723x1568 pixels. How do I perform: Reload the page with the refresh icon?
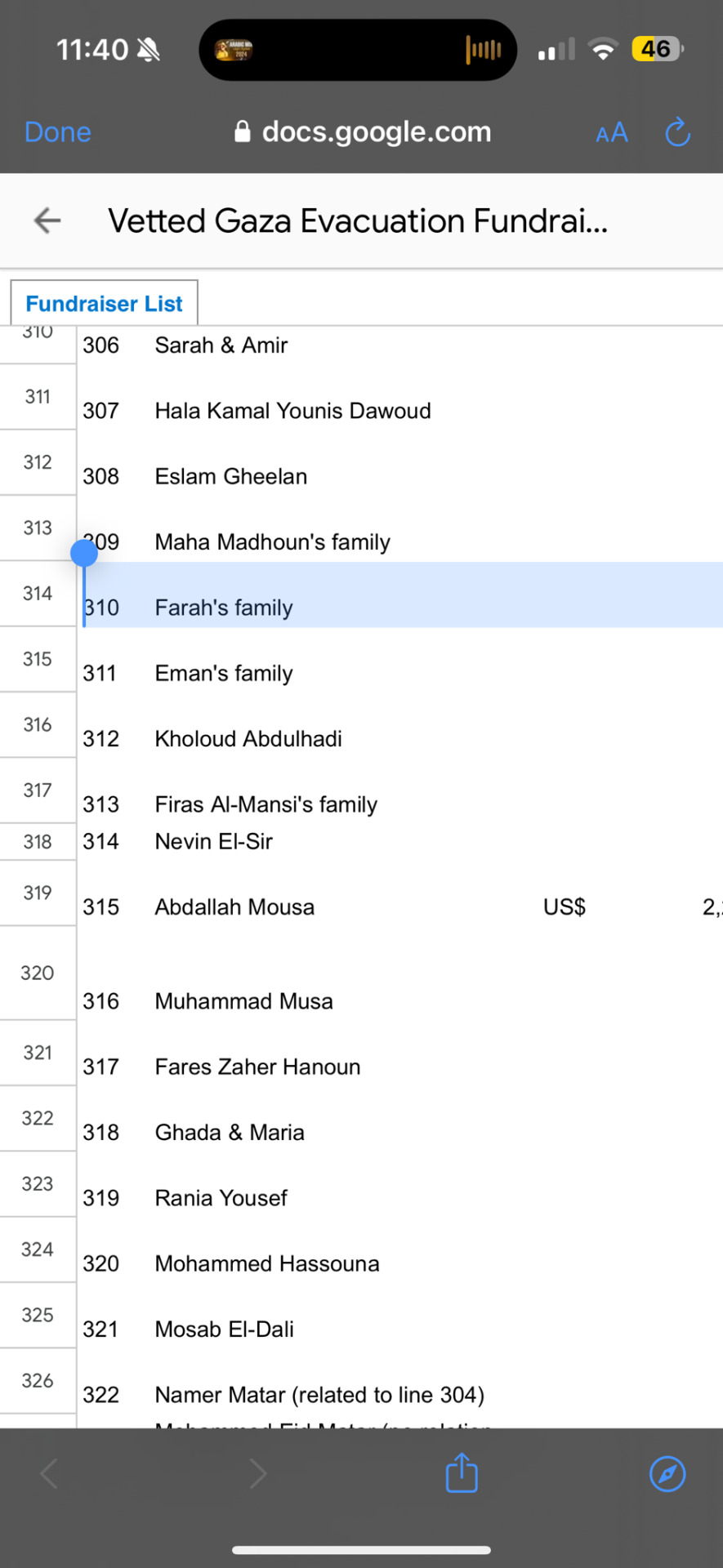click(677, 132)
